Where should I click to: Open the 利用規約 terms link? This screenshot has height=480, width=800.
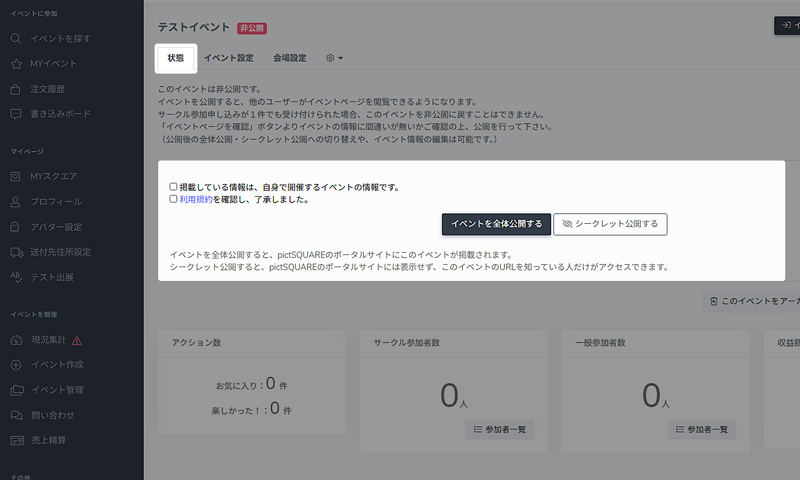click(x=195, y=199)
